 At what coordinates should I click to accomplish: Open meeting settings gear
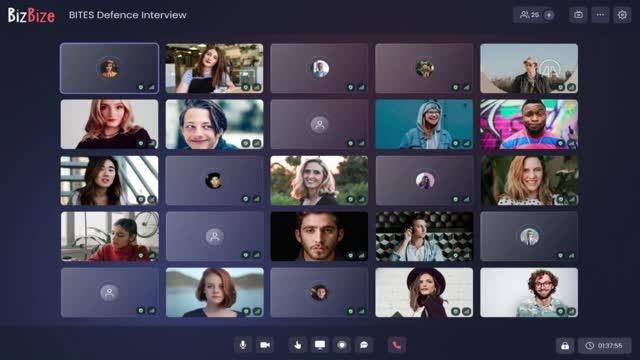(622, 15)
